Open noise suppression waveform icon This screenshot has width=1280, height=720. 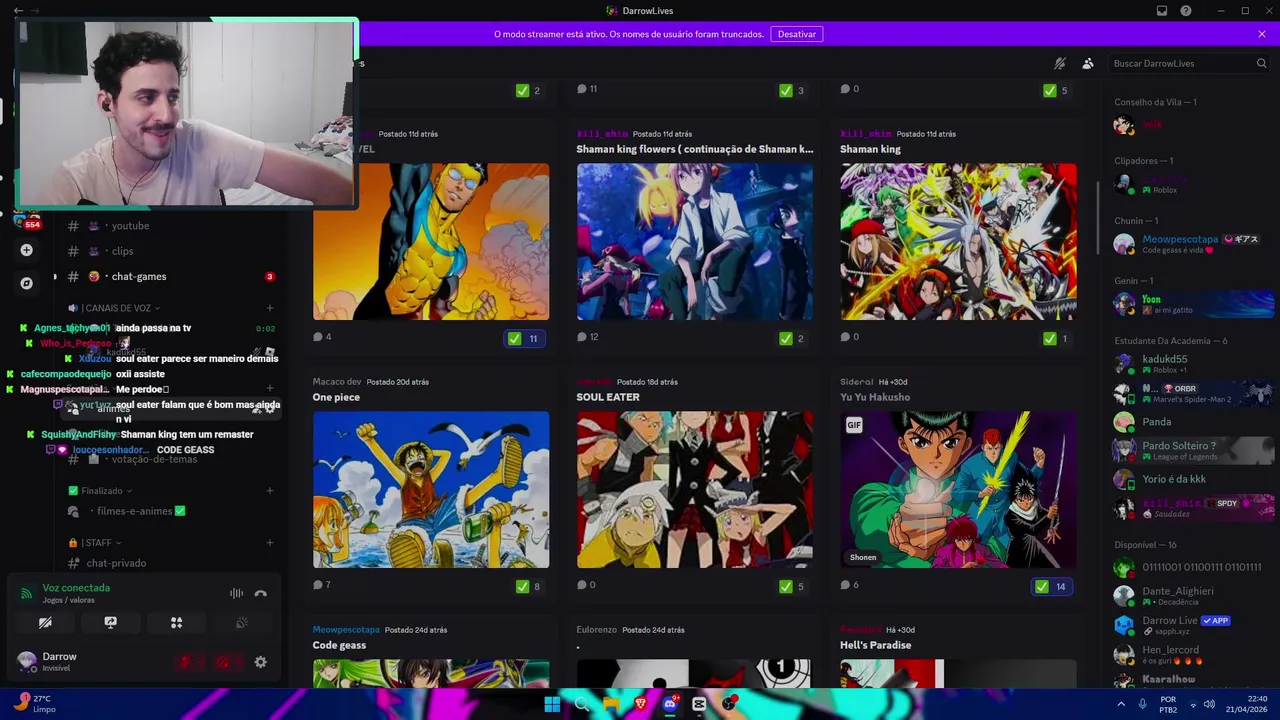[x=236, y=593]
